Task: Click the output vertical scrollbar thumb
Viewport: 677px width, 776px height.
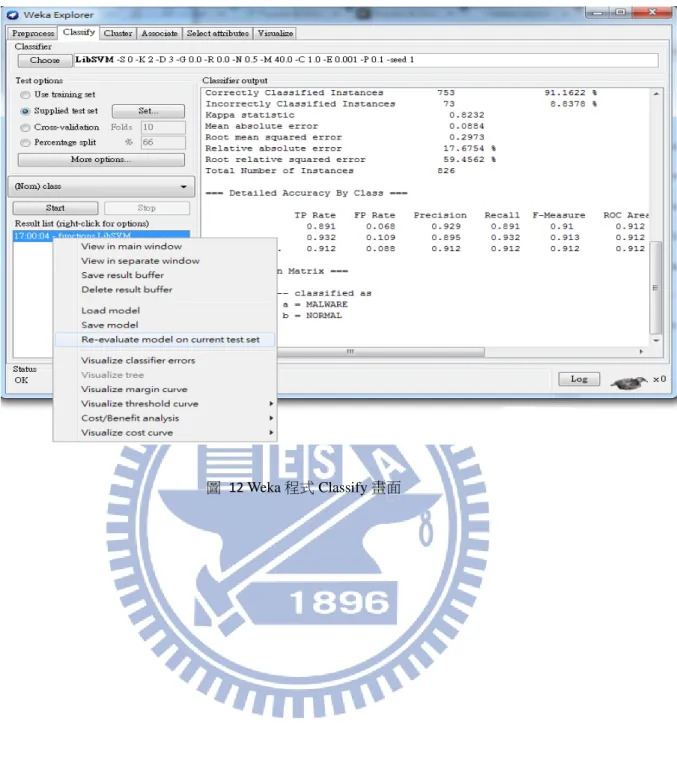Action: pyautogui.click(x=656, y=287)
